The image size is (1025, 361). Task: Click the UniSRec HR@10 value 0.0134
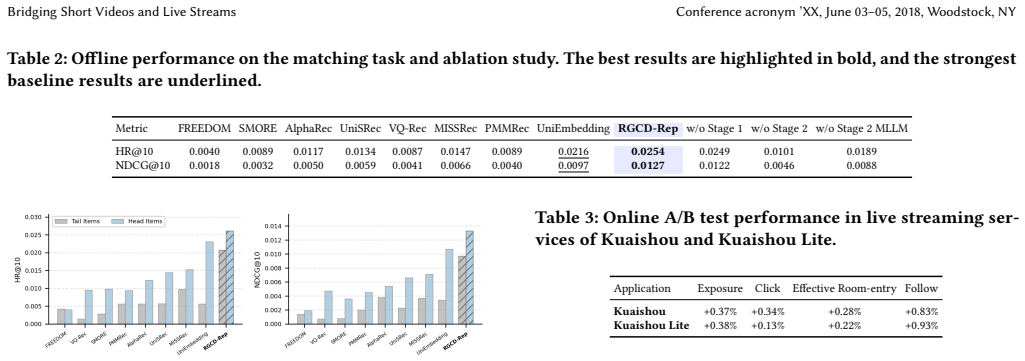coord(360,152)
